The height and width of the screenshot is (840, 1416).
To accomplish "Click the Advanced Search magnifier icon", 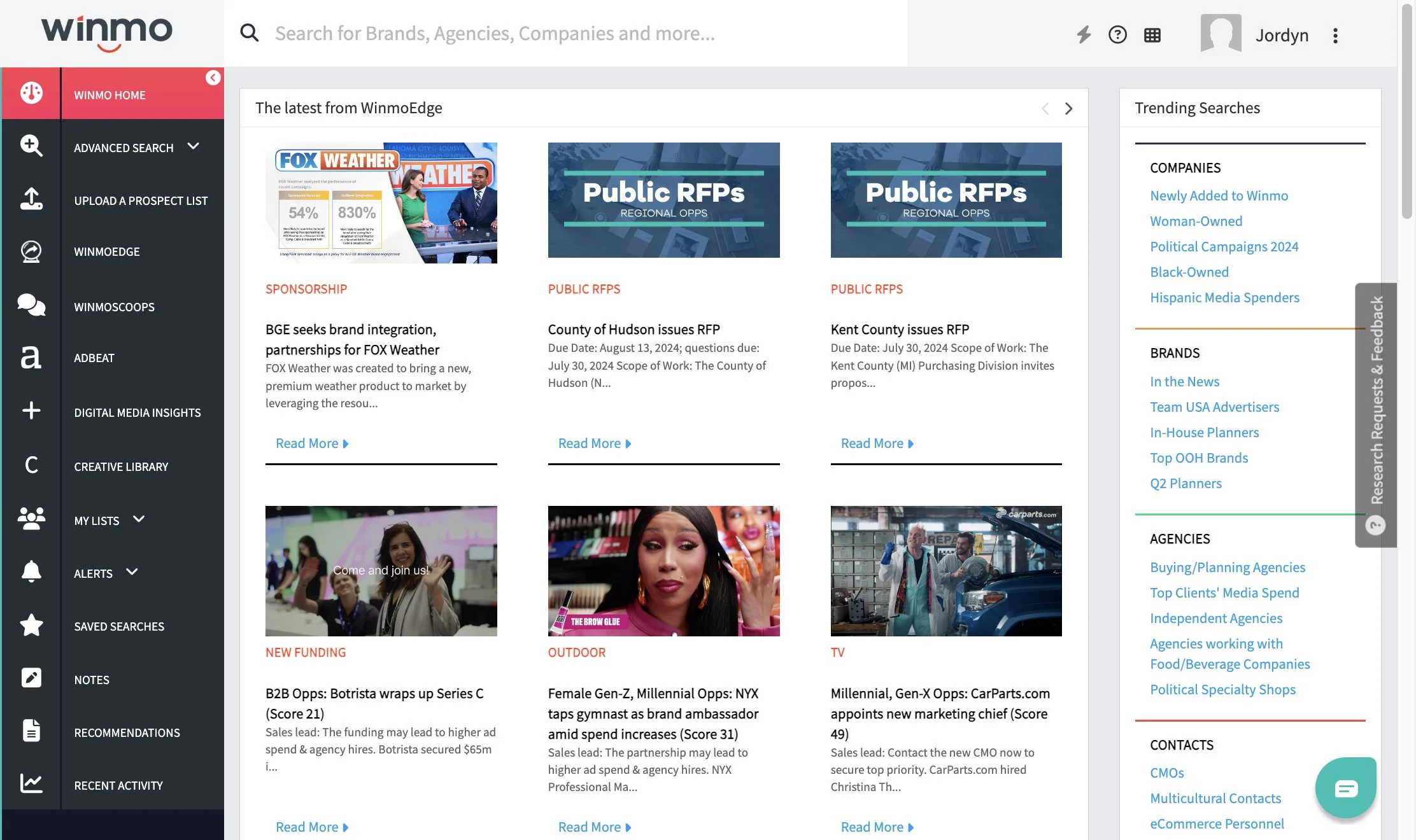I will pyautogui.click(x=31, y=146).
